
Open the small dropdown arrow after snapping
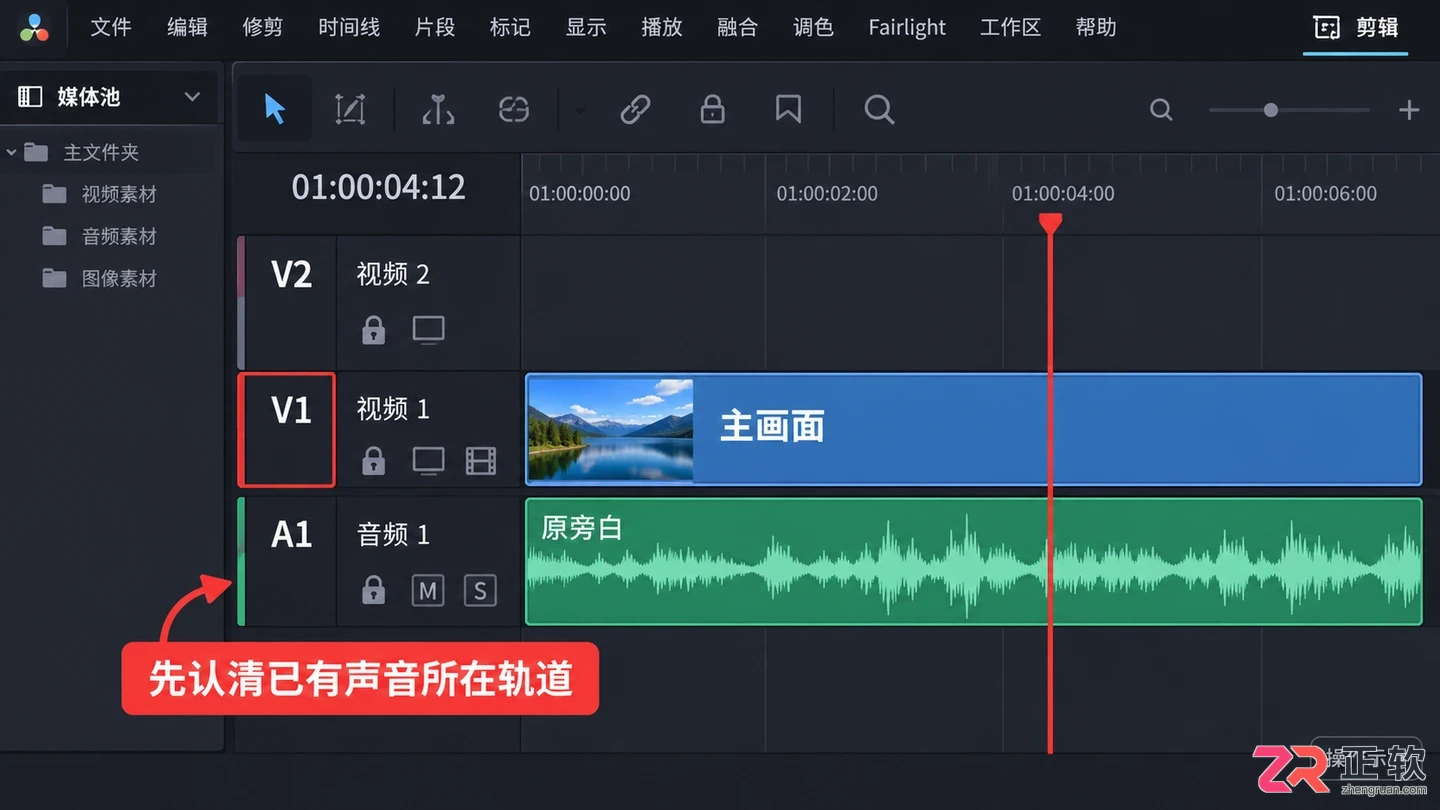pos(580,110)
